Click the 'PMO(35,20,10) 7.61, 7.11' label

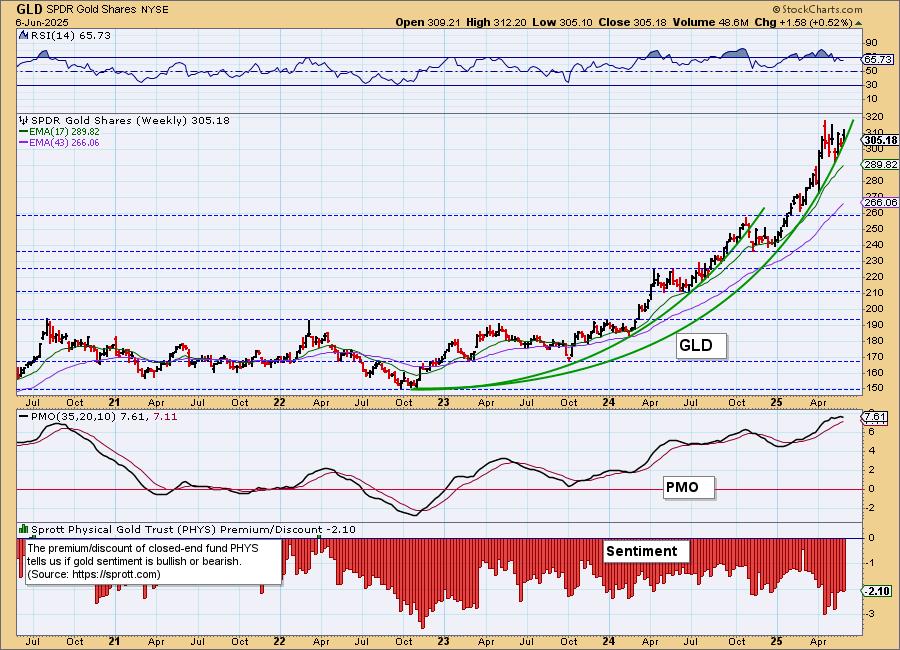(104, 416)
